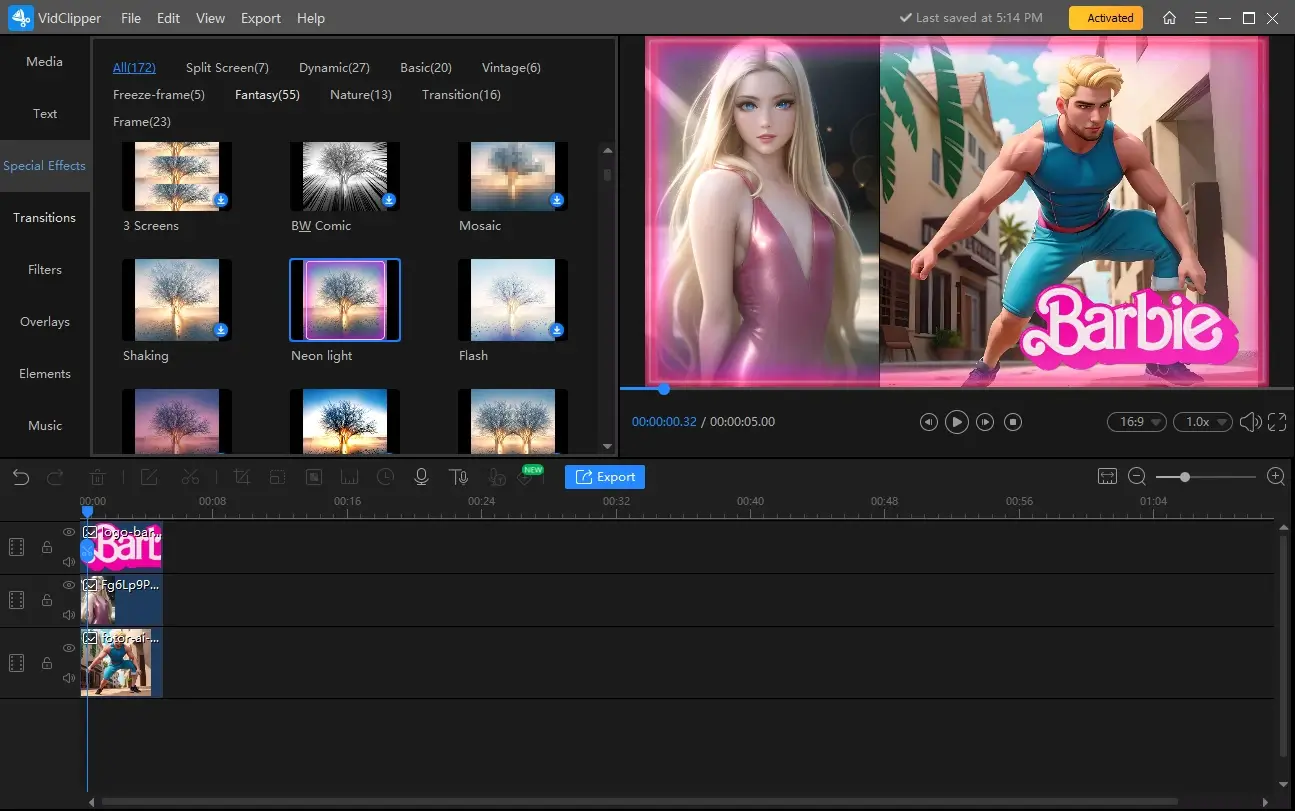Hide the Fg6Lp9P track with its eye icon

click(69, 585)
